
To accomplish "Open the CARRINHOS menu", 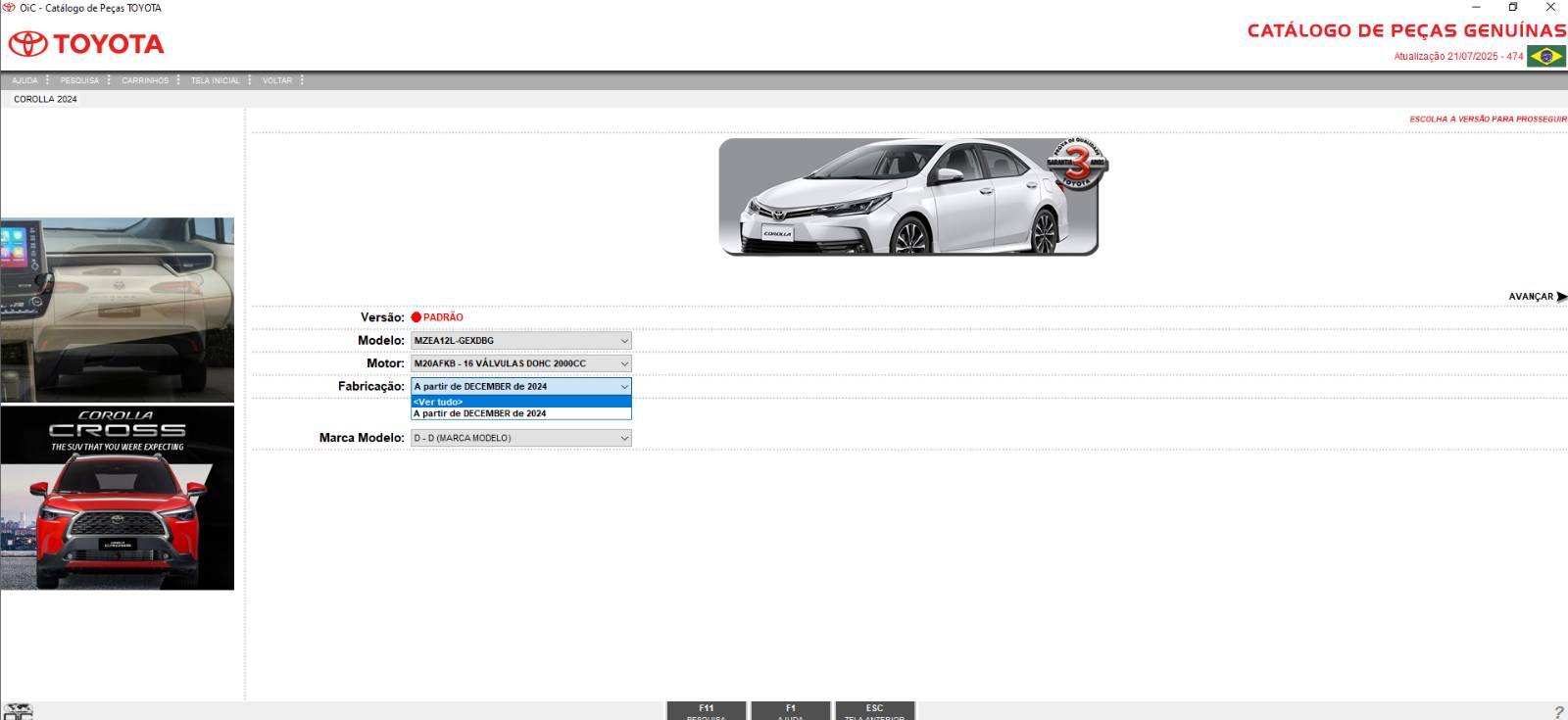I will point(145,80).
